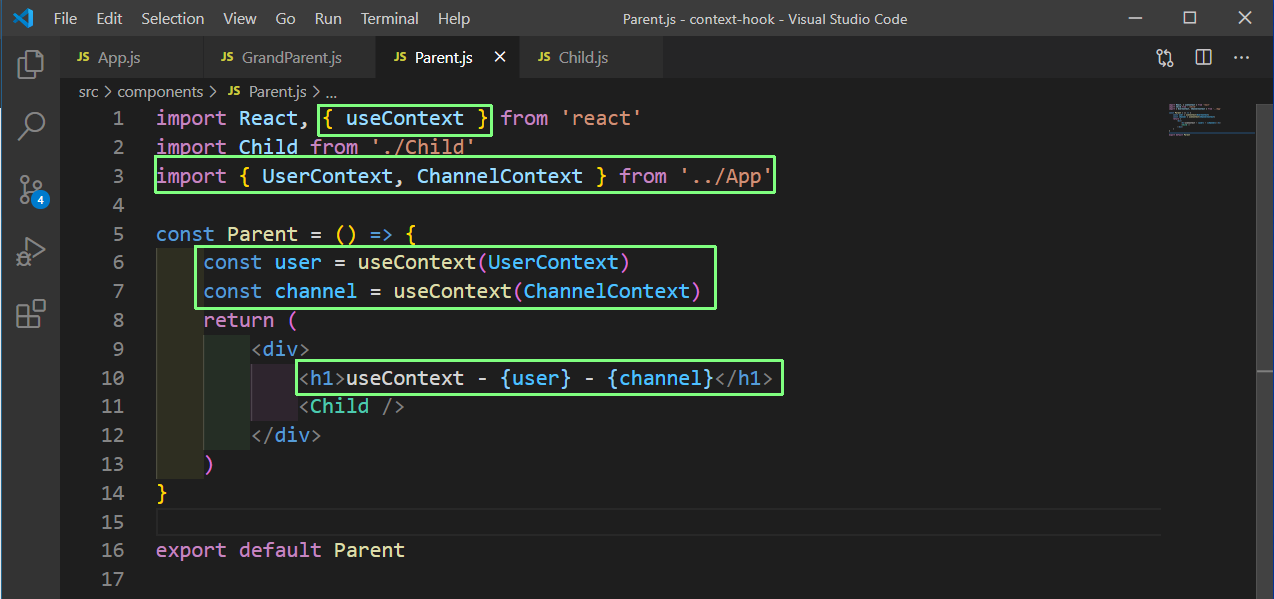Open the View menu

coord(240,19)
